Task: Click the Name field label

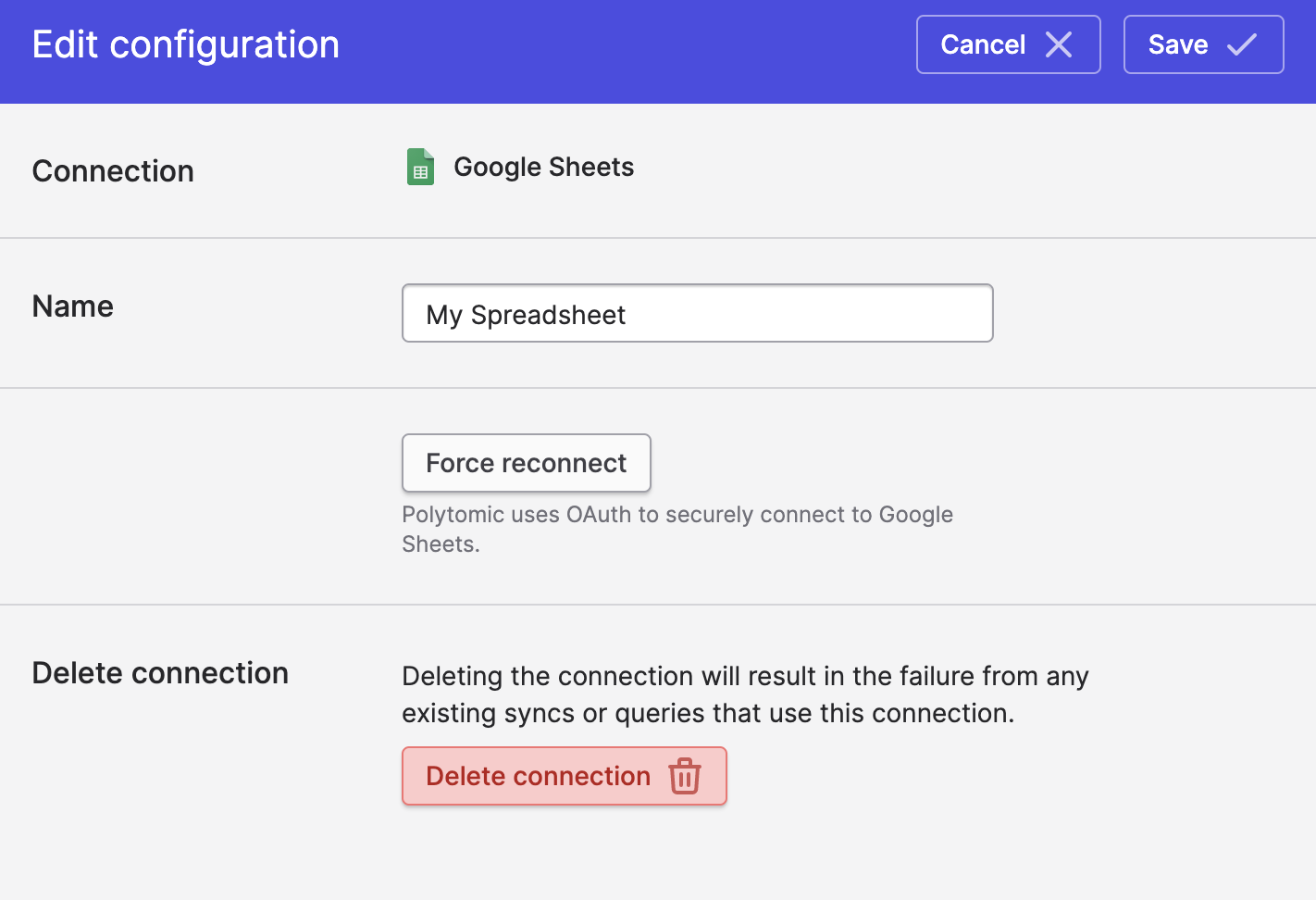Action: tap(73, 306)
